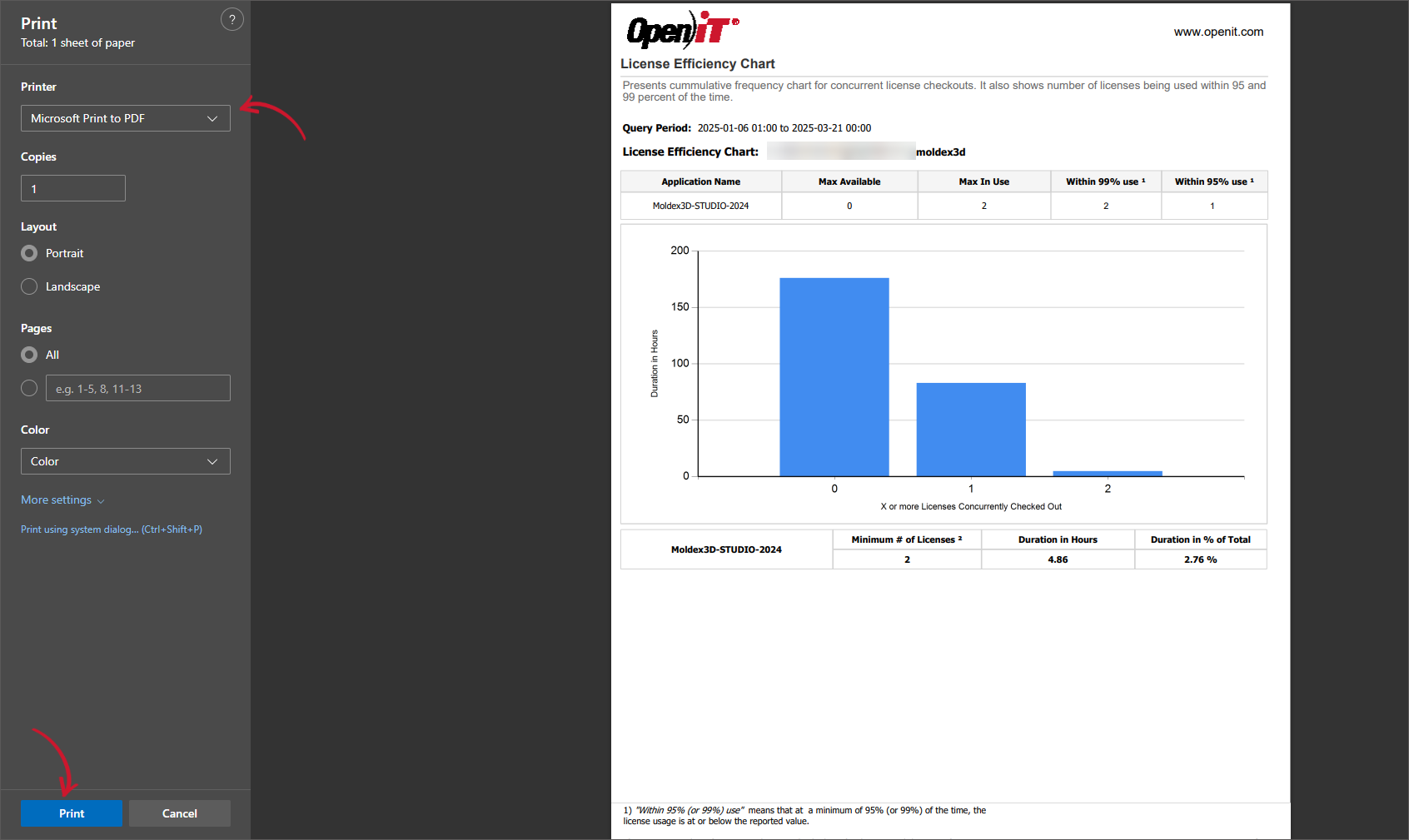Click the tallest chart bar at 0 licenses
The height and width of the screenshot is (840, 1409).
tap(834, 376)
